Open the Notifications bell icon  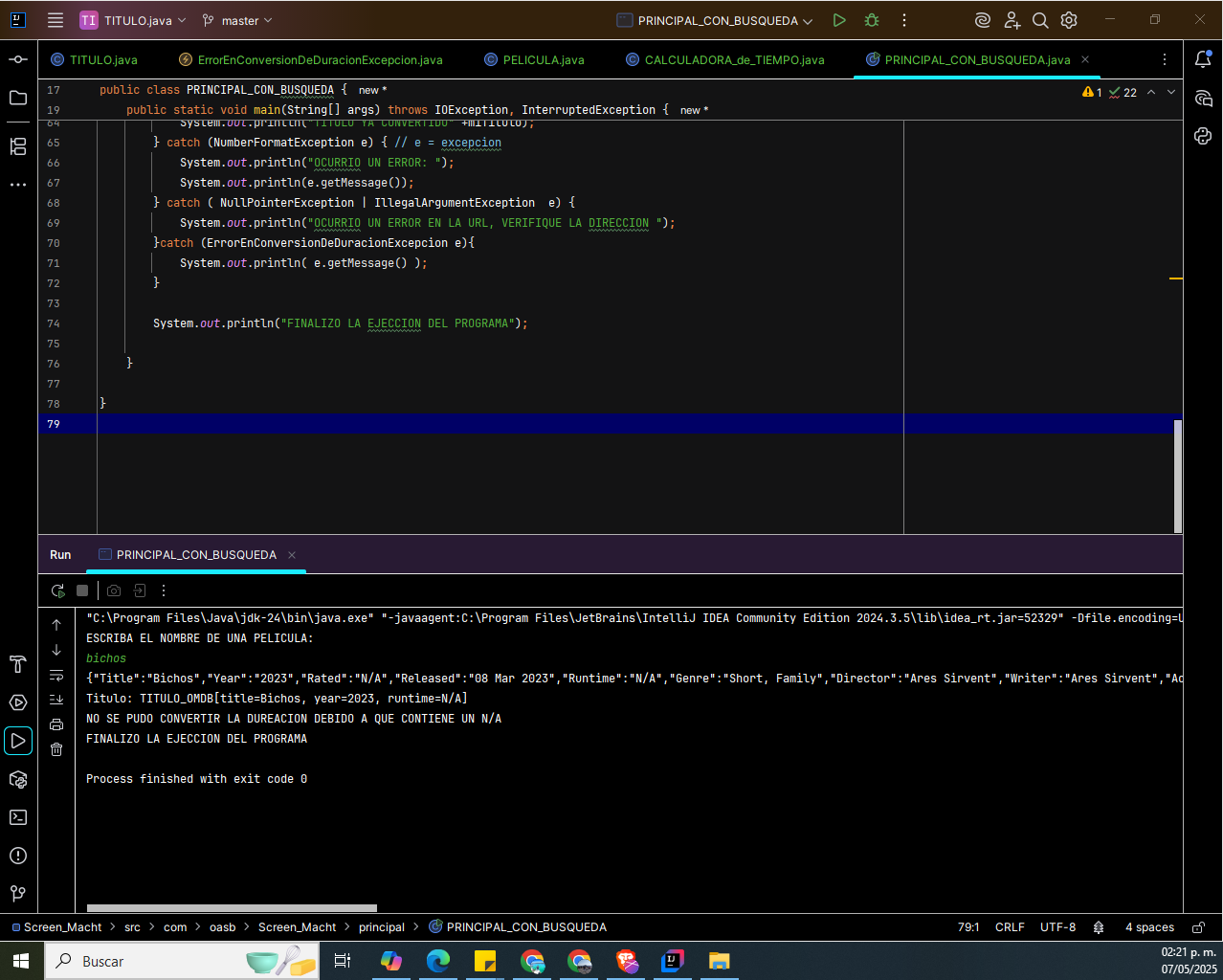point(1203,59)
